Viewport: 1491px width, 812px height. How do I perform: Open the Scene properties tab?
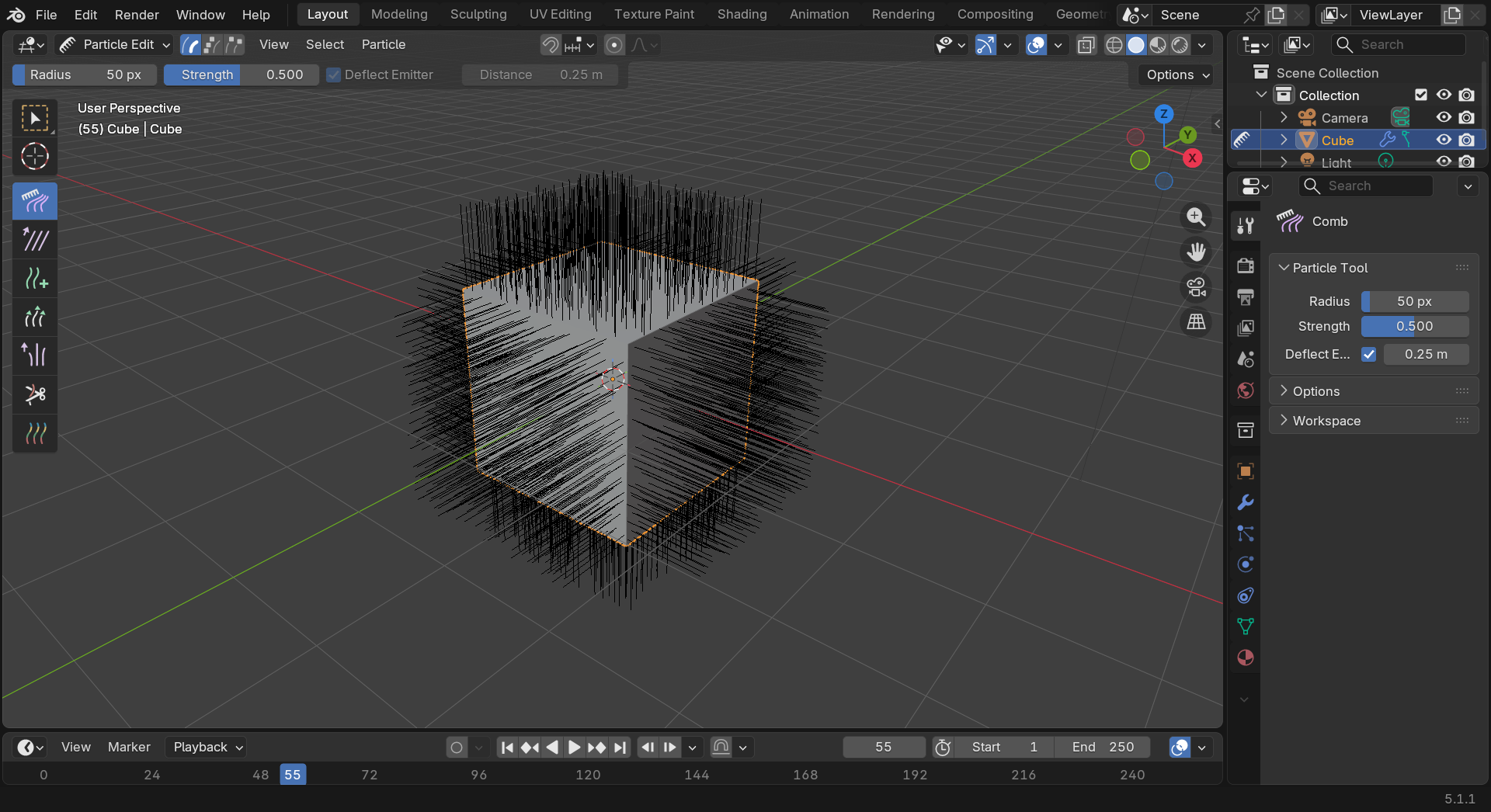click(1246, 359)
